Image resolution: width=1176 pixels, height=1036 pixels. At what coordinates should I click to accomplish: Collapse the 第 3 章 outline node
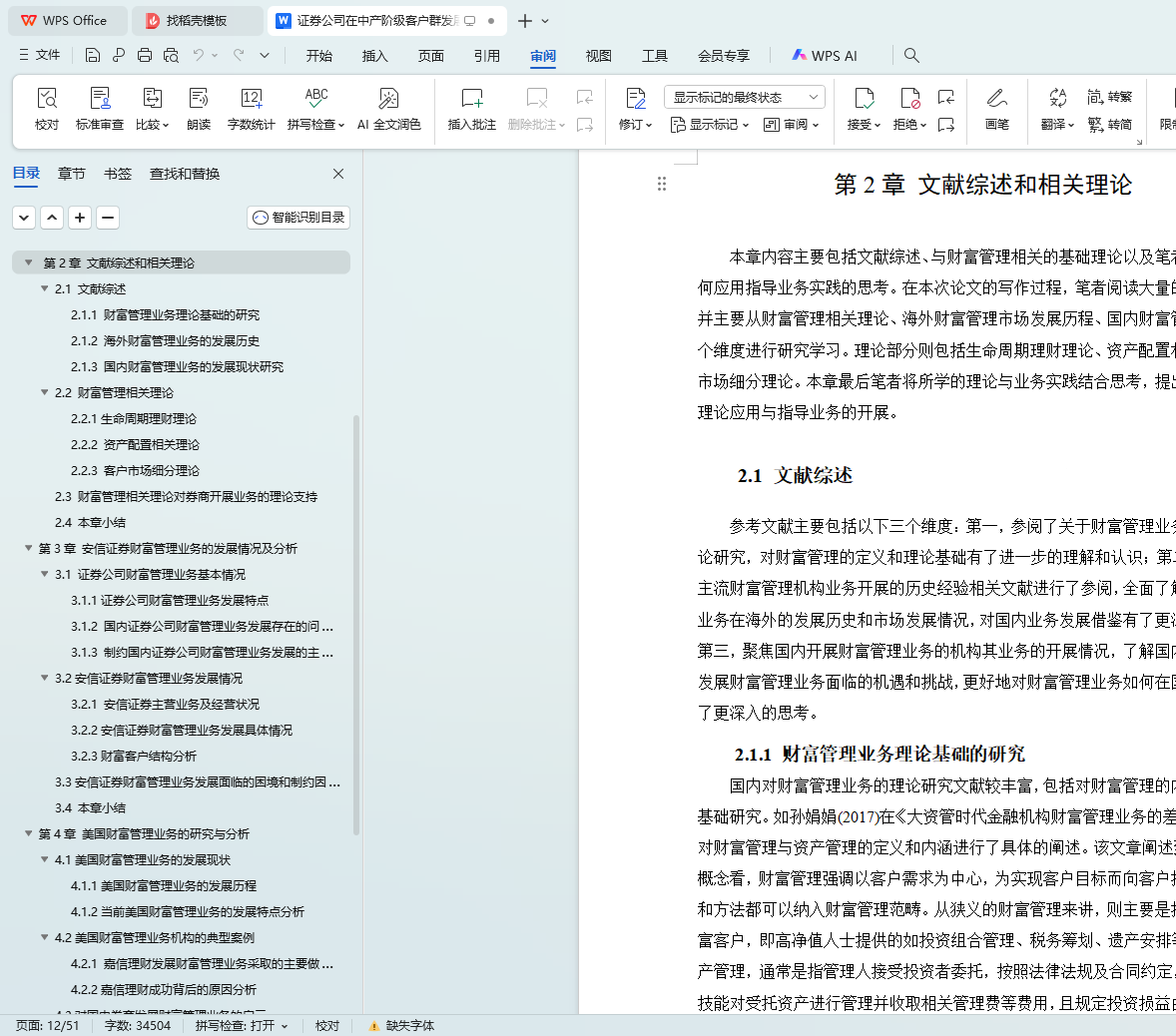tap(29, 548)
